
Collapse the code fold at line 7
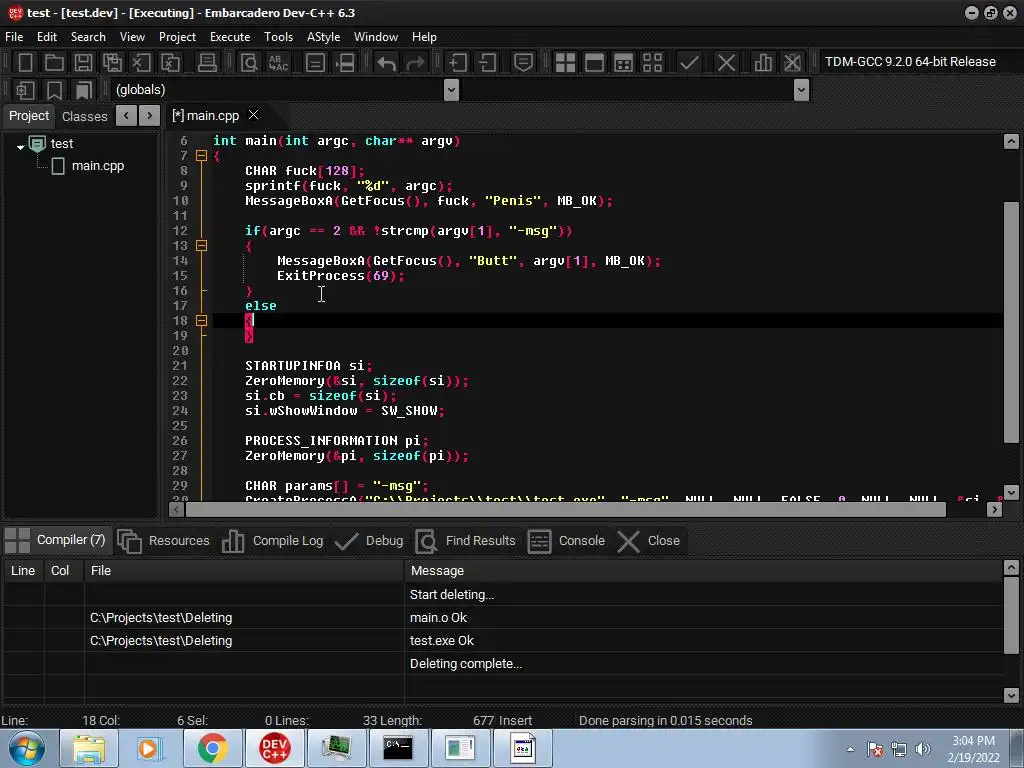pyautogui.click(x=201, y=156)
